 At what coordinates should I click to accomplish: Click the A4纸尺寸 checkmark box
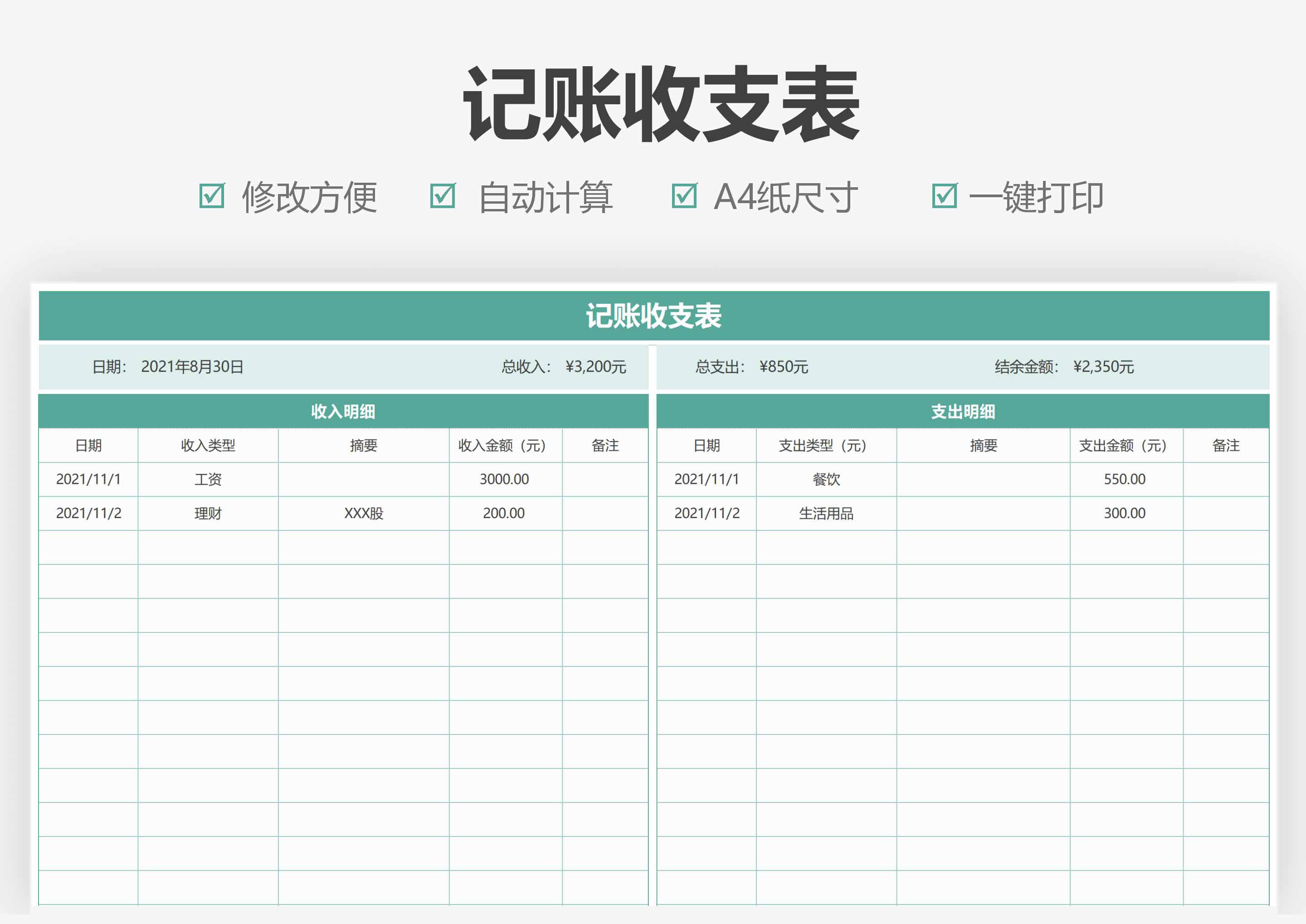(x=685, y=196)
